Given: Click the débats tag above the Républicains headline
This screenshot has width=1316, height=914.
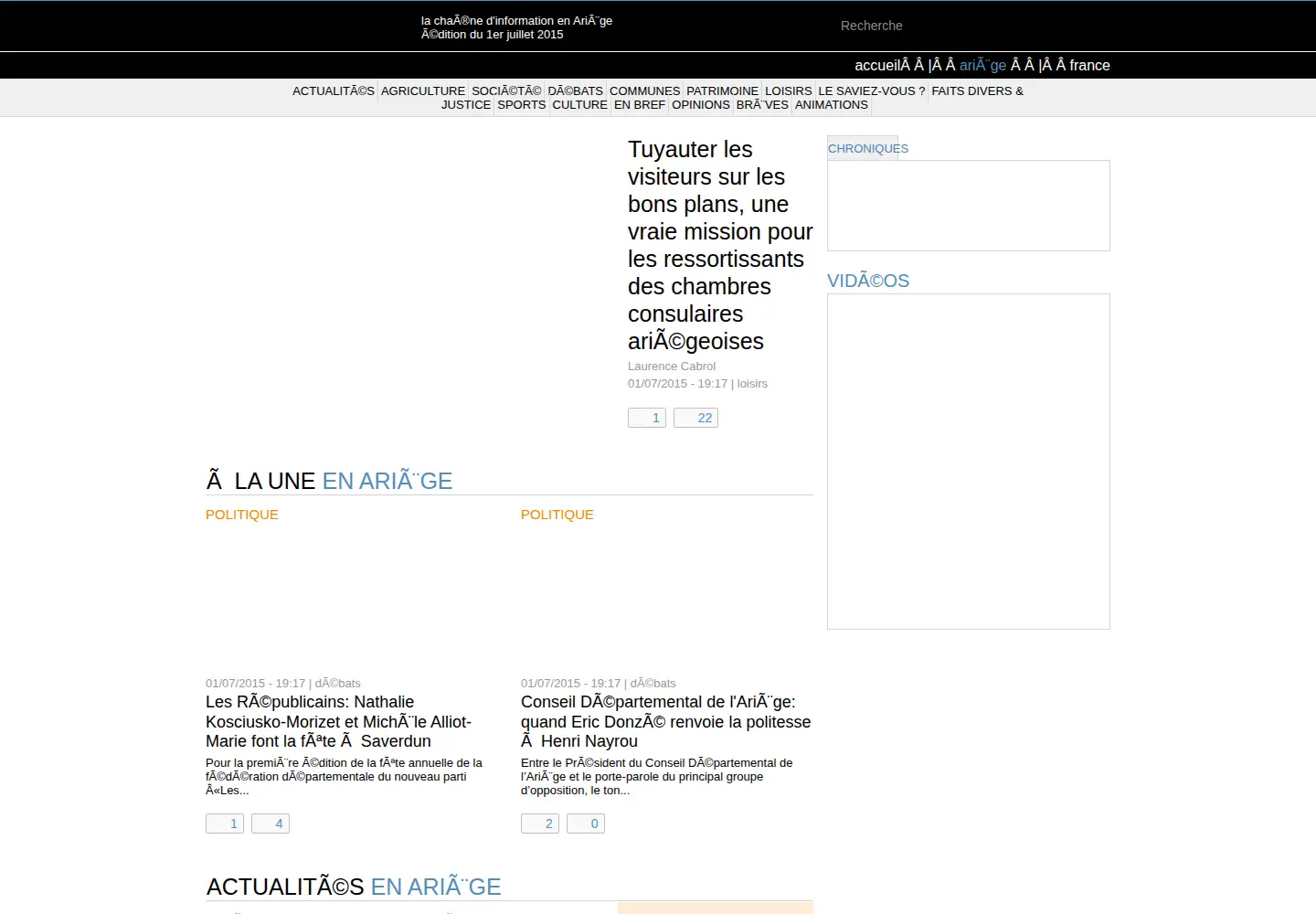Looking at the screenshot, I should point(338,683).
